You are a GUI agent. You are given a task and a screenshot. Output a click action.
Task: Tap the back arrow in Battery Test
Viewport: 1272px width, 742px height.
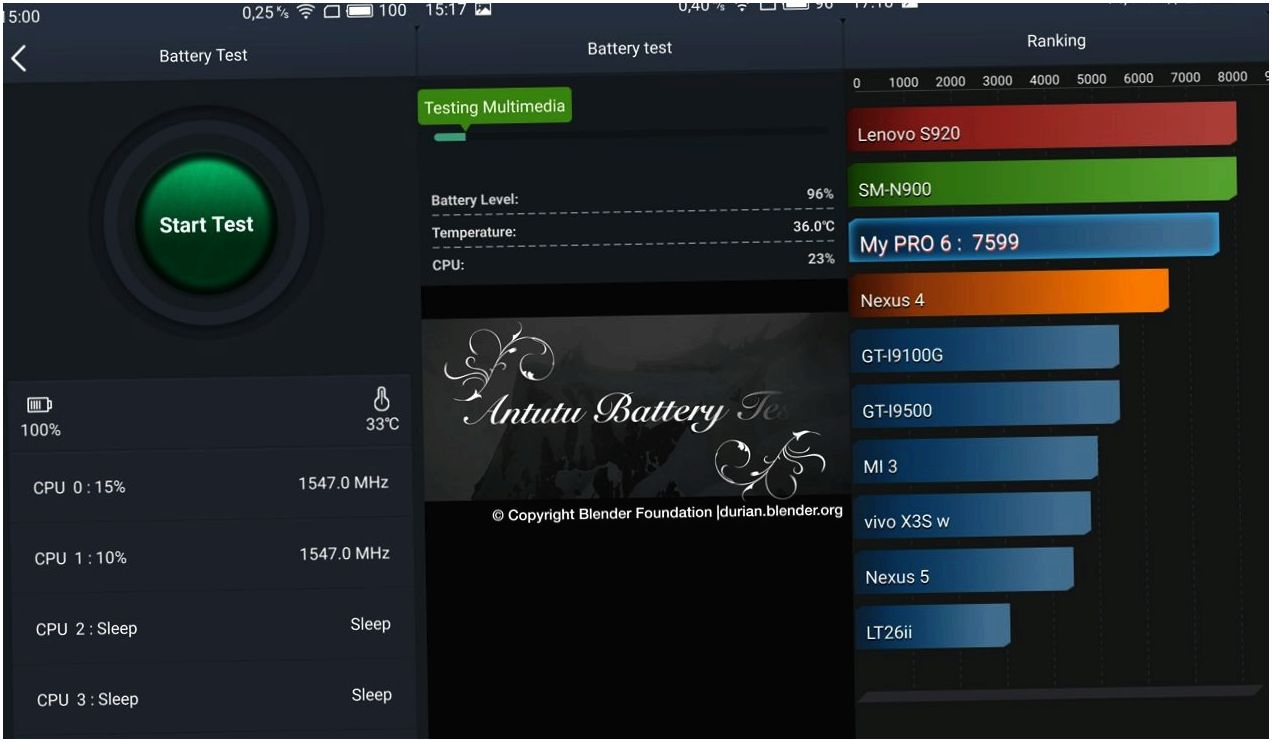(x=18, y=58)
